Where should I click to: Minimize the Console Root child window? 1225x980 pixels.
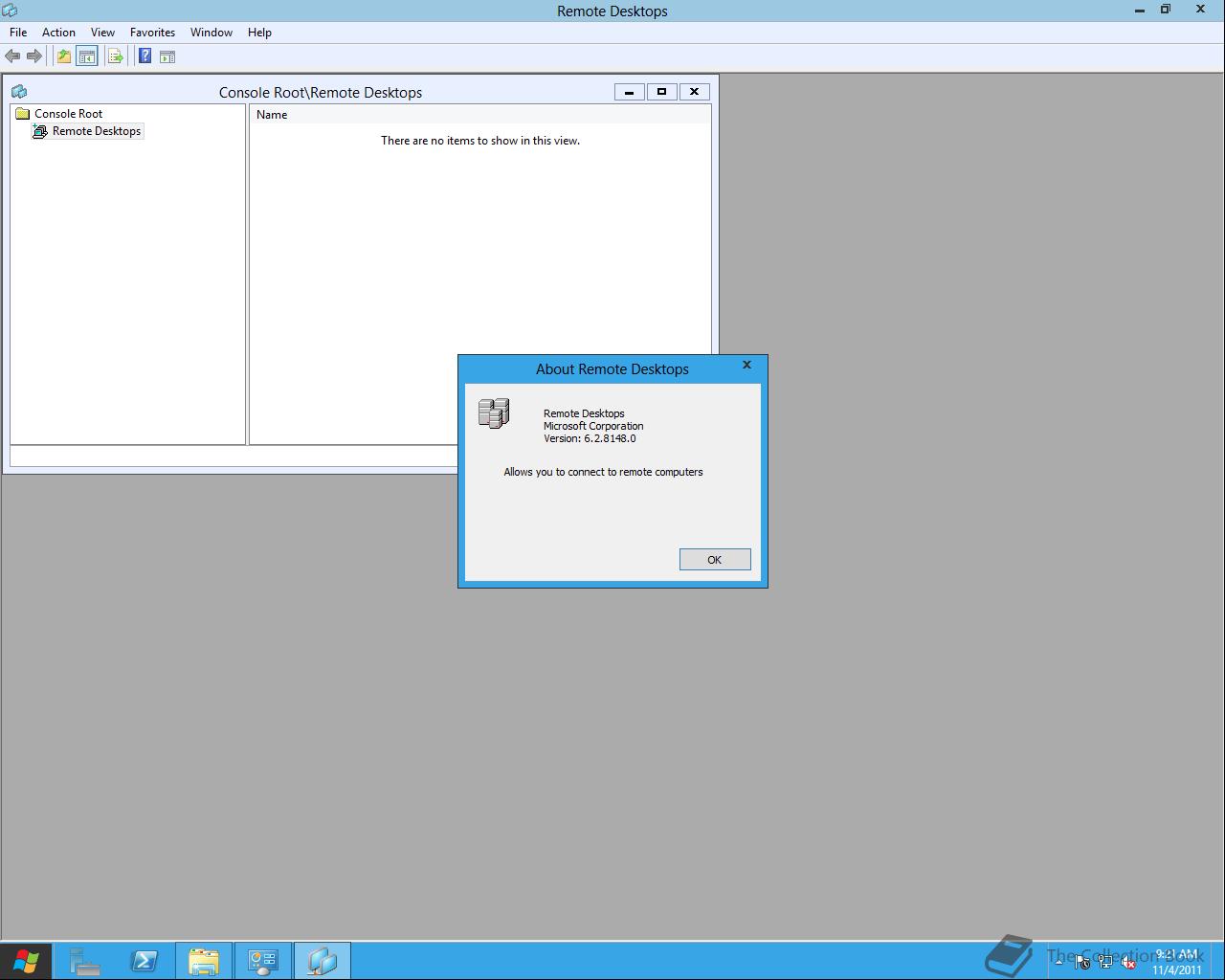click(x=629, y=92)
